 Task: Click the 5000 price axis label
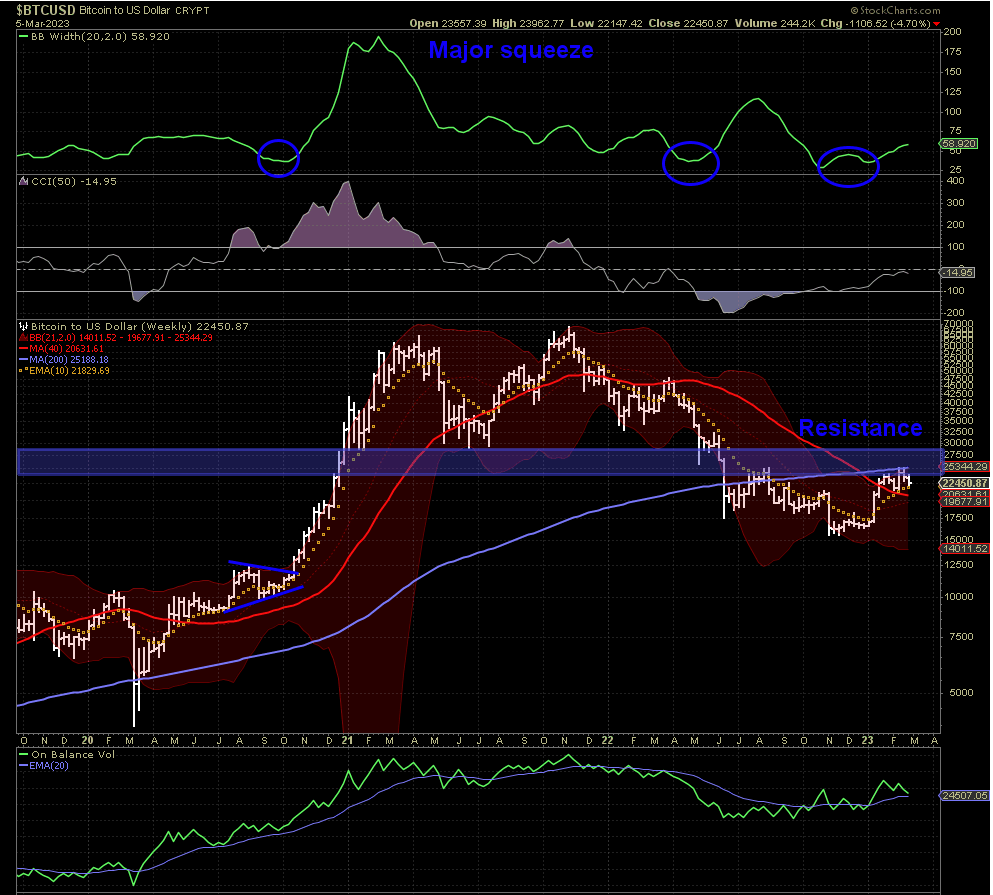coord(961,692)
